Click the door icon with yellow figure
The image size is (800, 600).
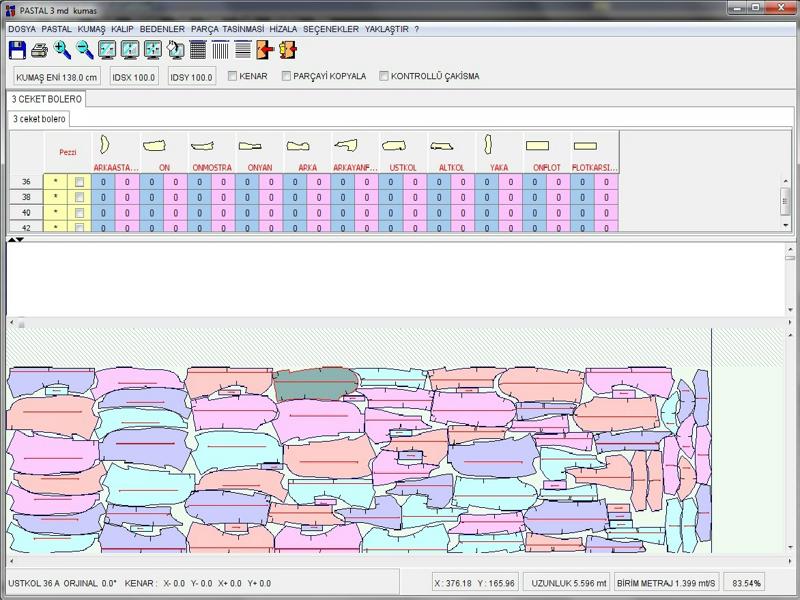click(288, 50)
